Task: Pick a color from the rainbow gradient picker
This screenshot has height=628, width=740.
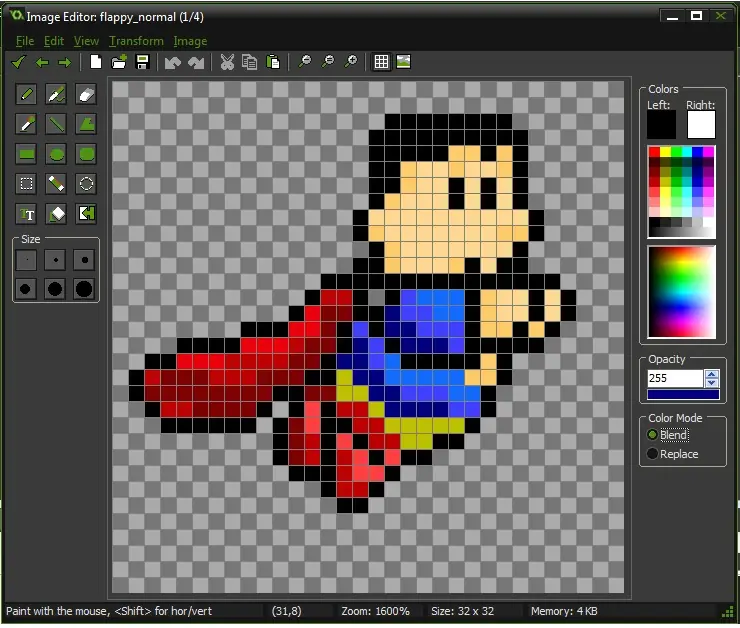Action: (x=681, y=293)
